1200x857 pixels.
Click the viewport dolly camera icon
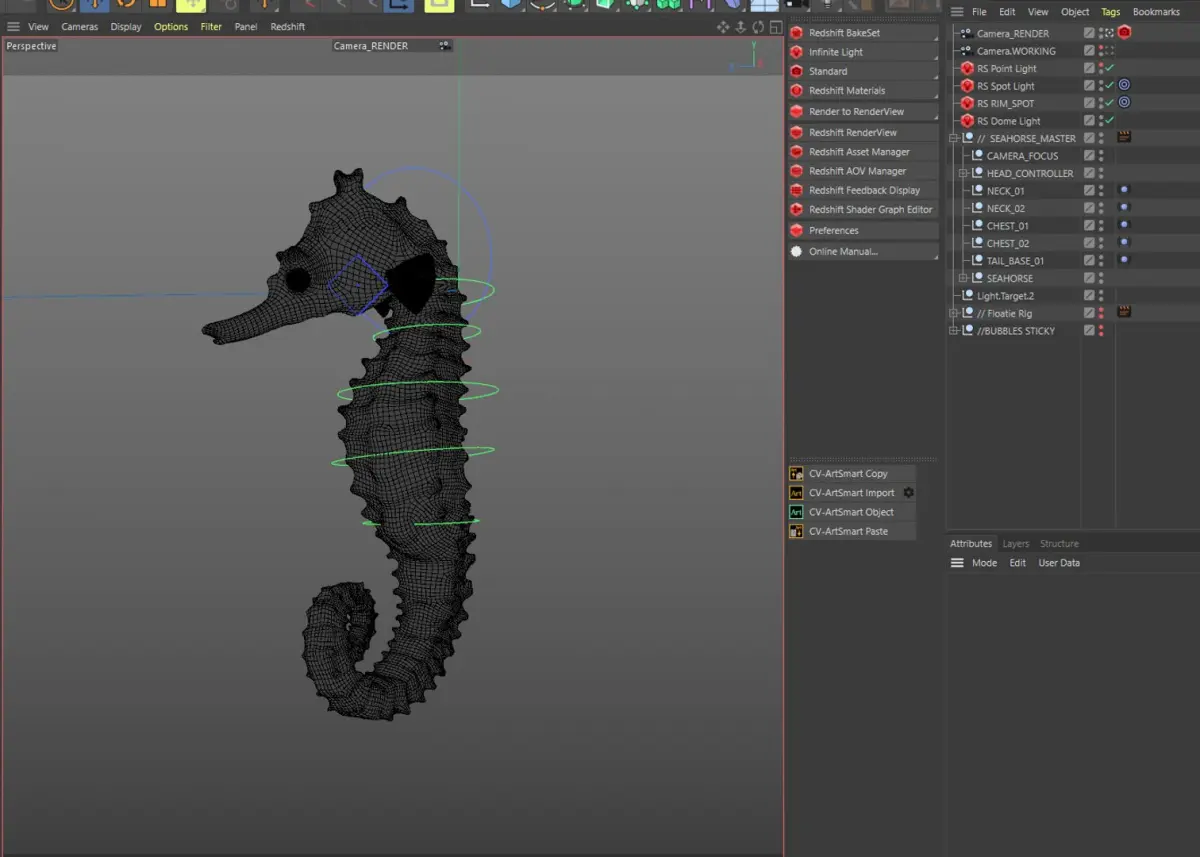741,27
